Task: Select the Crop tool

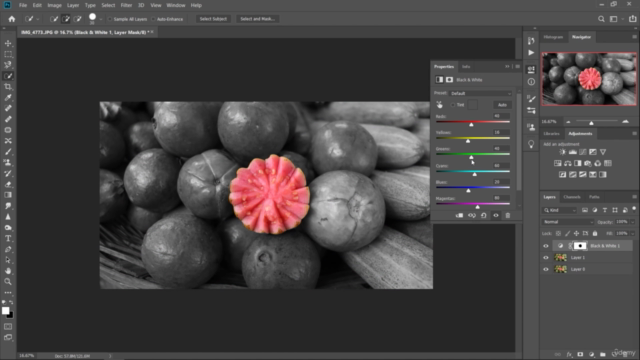Action: 8,87
